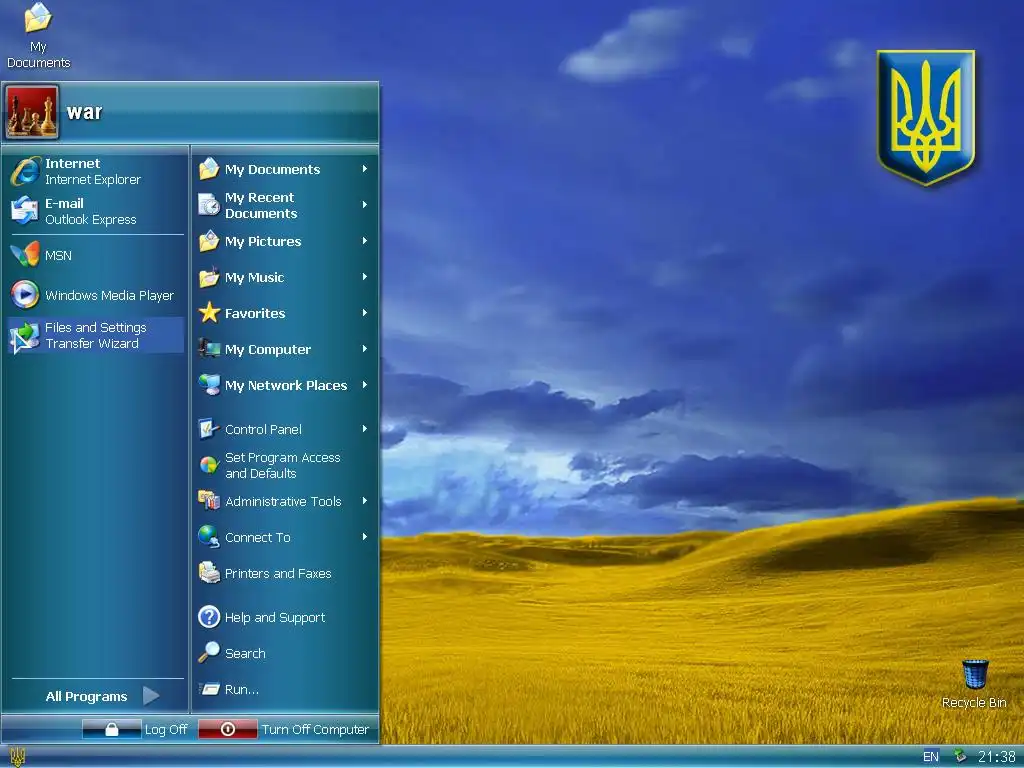Start Windows Media Player icon
The height and width of the screenshot is (768, 1024).
[25, 295]
